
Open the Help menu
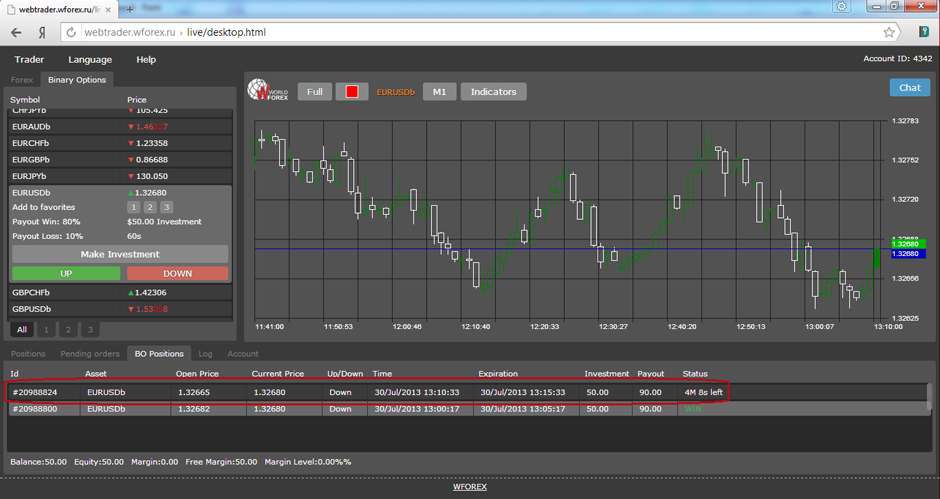[146, 59]
